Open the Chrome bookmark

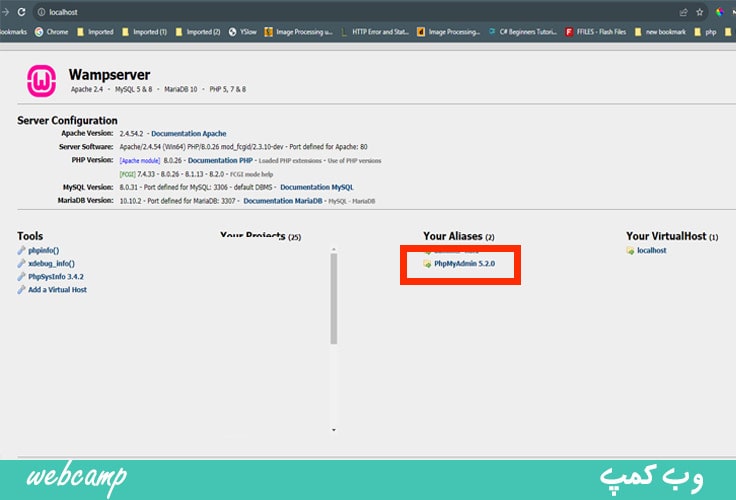tap(52, 32)
